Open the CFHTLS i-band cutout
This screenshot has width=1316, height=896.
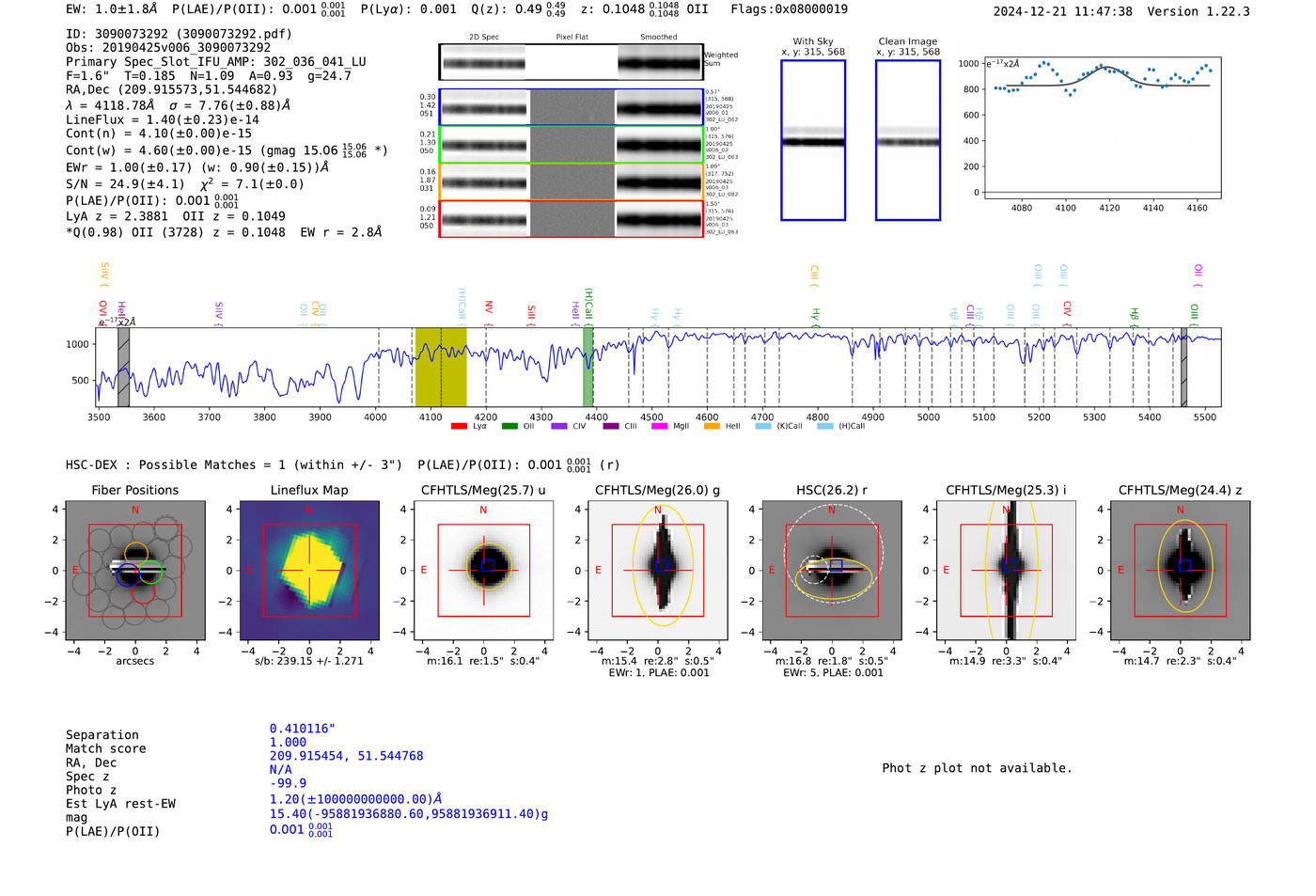click(x=1006, y=571)
